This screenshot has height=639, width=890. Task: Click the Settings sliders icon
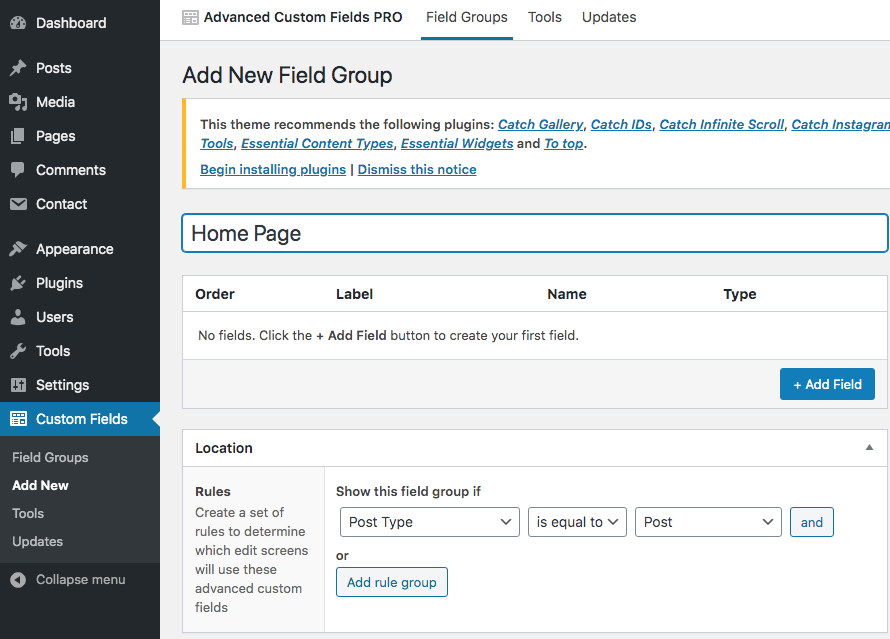(18, 385)
